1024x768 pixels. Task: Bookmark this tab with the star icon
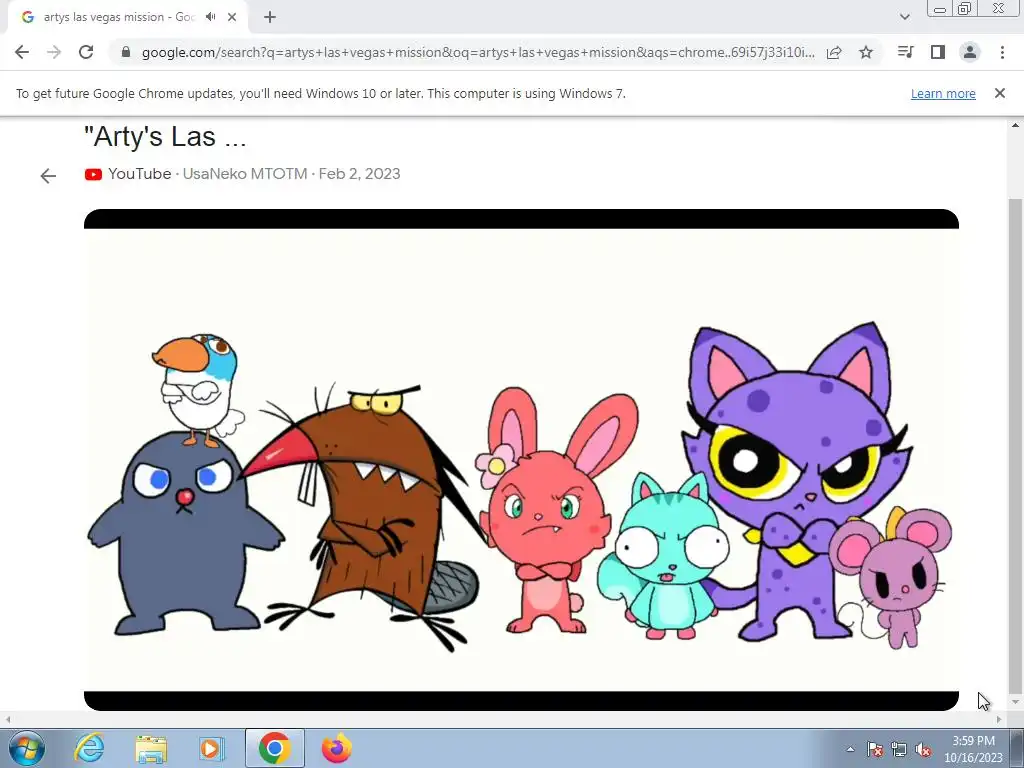click(866, 52)
